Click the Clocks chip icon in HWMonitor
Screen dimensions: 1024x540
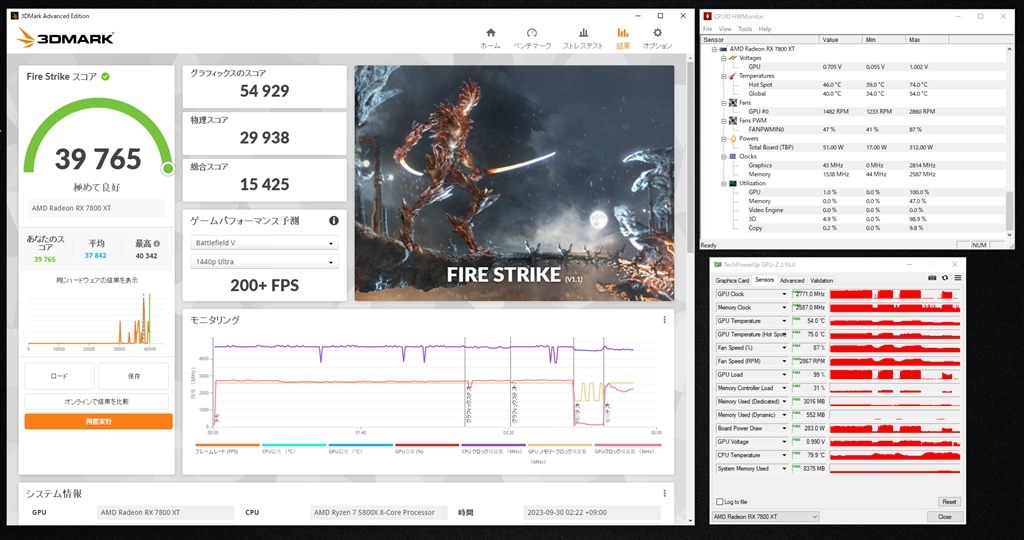733,157
